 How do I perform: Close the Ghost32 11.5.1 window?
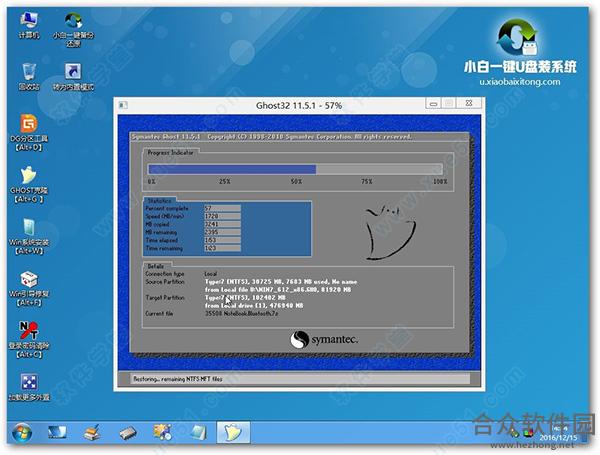click(x=469, y=103)
